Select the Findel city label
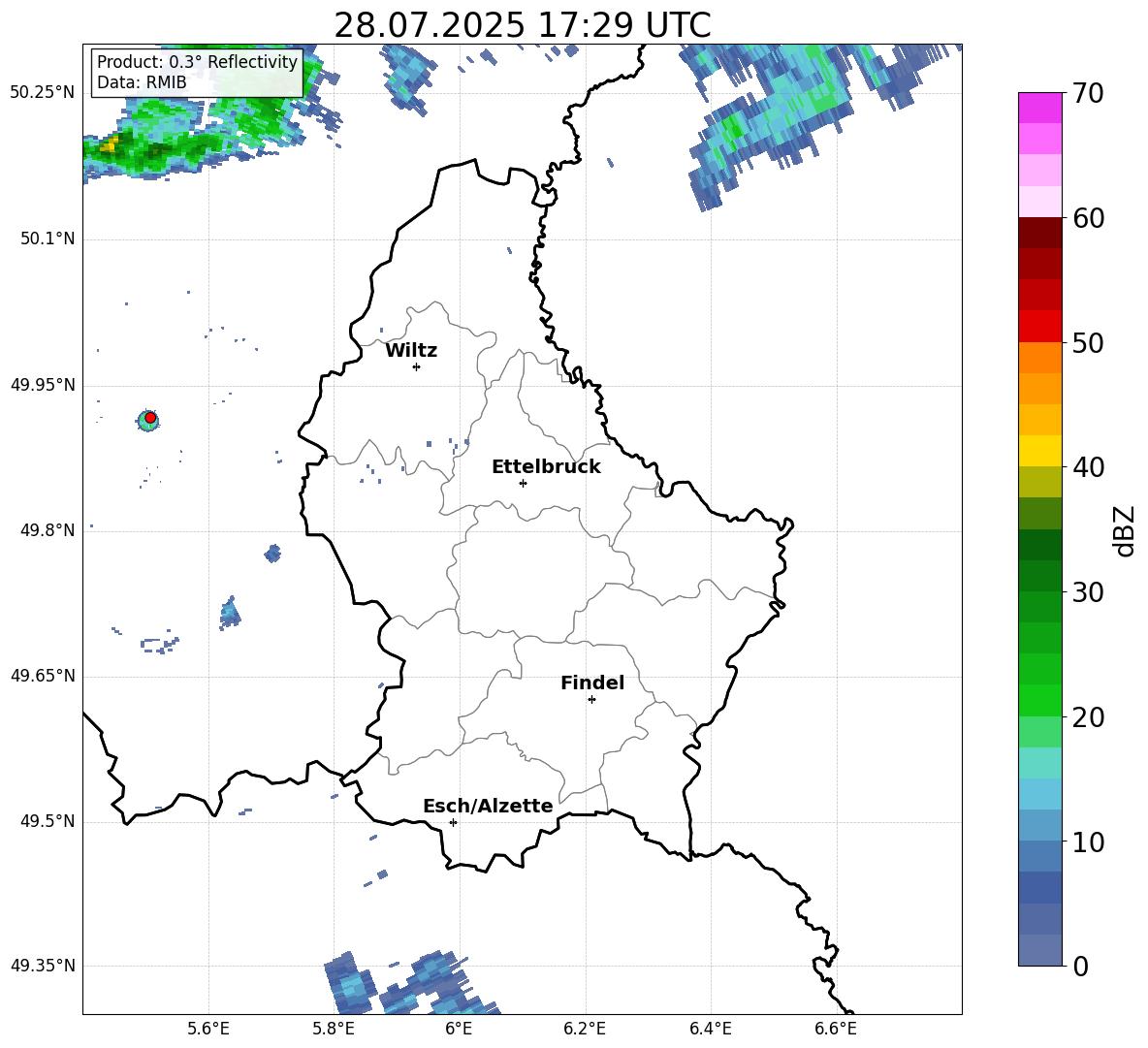Viewport: 1148px width, 1048px height. (x=592, y=683)
